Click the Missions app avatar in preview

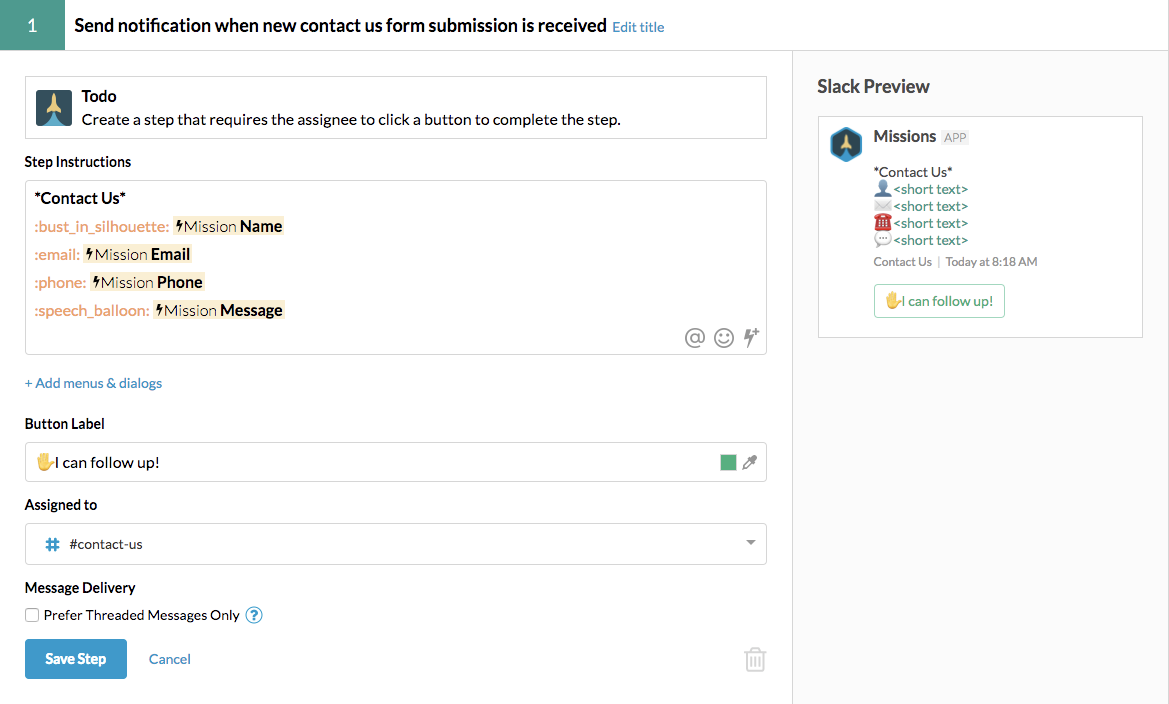click(x=846, y=144)
